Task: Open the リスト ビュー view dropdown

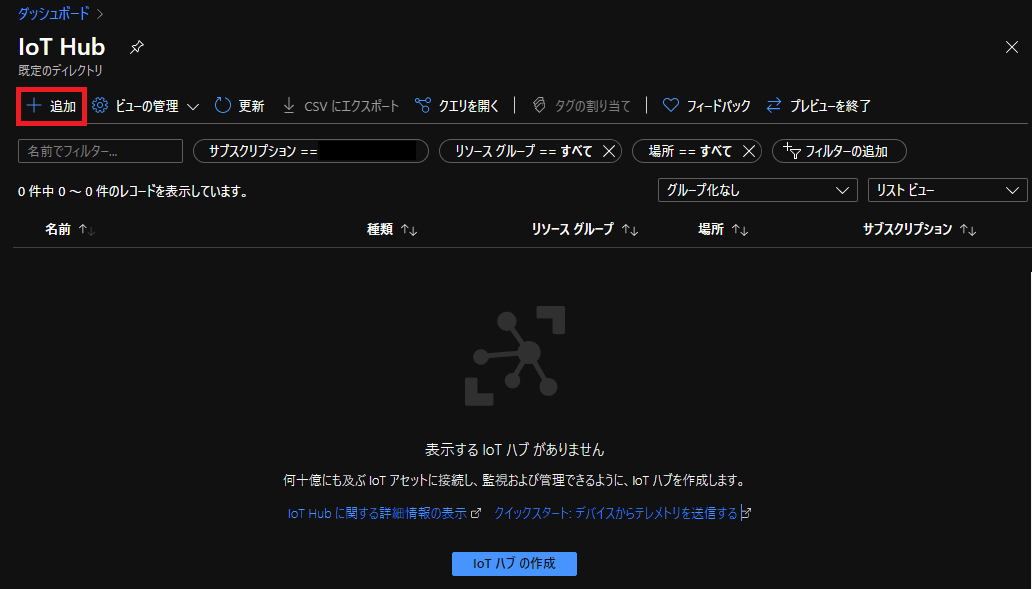Action: pyautogui.click(x=948, y=190)
